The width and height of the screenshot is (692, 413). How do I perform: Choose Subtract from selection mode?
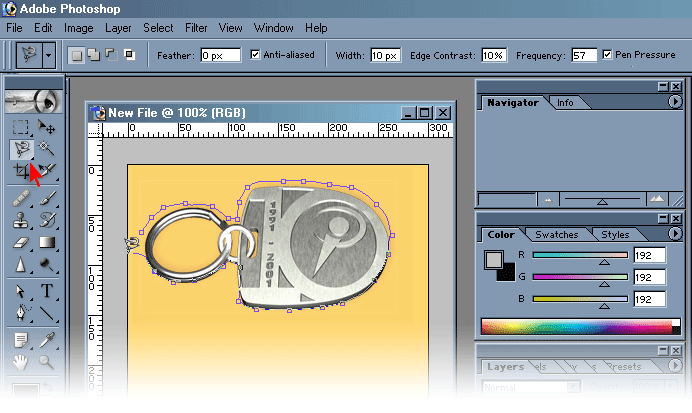111,55
